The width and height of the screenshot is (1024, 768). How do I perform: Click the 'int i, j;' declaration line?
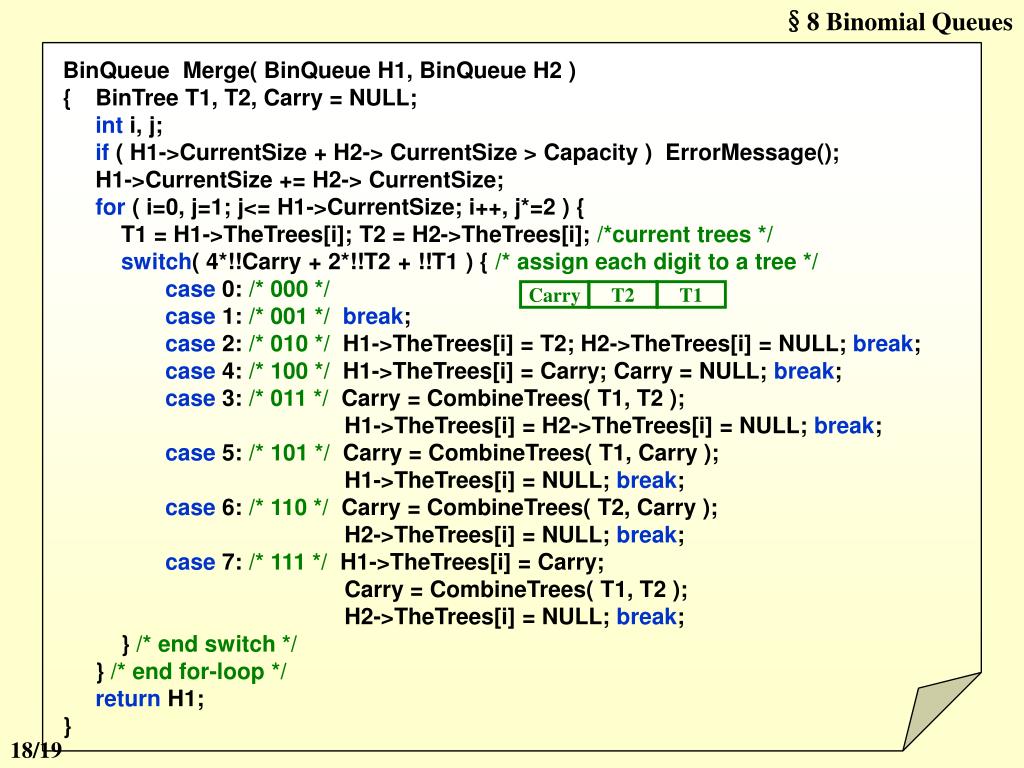click(x=129, y=125)
